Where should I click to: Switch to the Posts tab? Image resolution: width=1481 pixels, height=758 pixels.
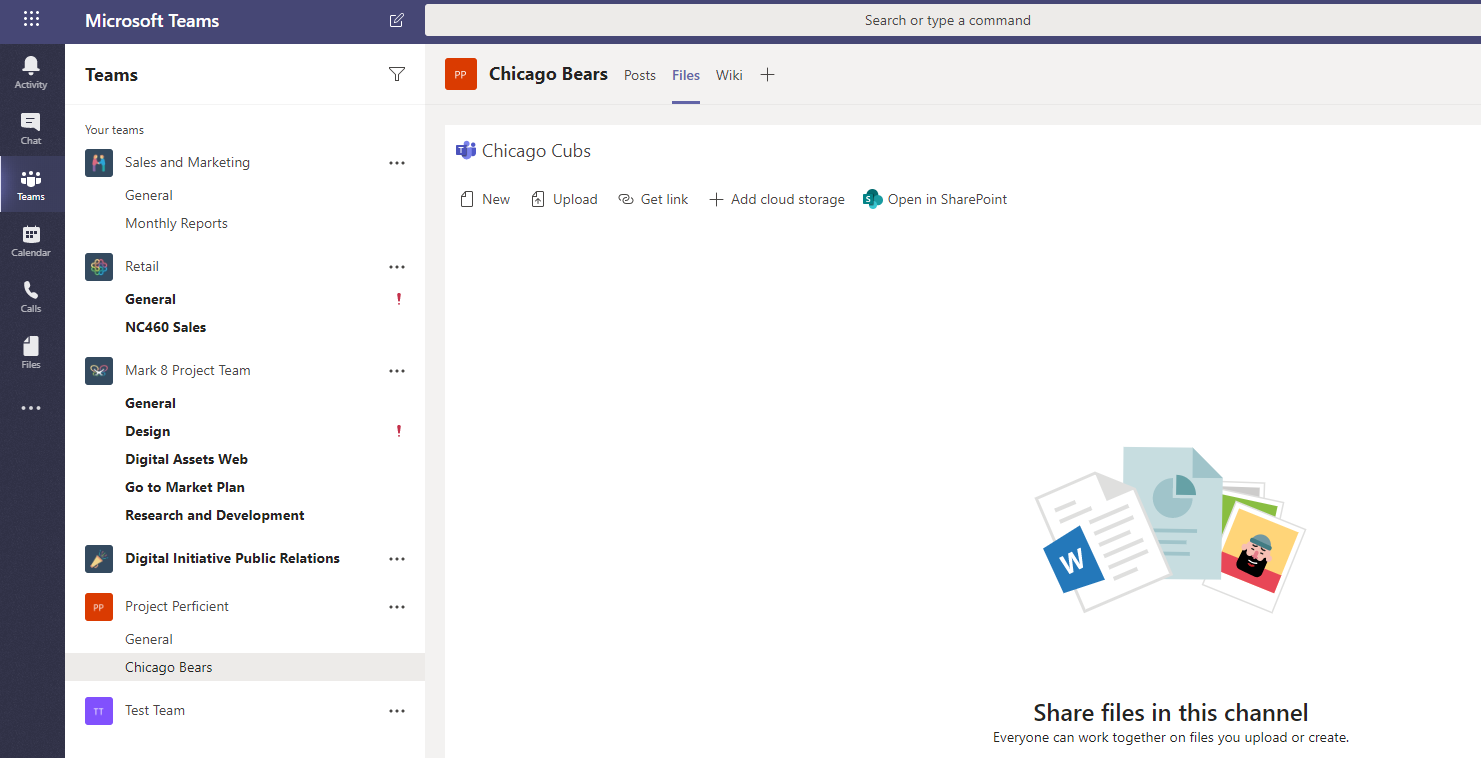[639, 75]
